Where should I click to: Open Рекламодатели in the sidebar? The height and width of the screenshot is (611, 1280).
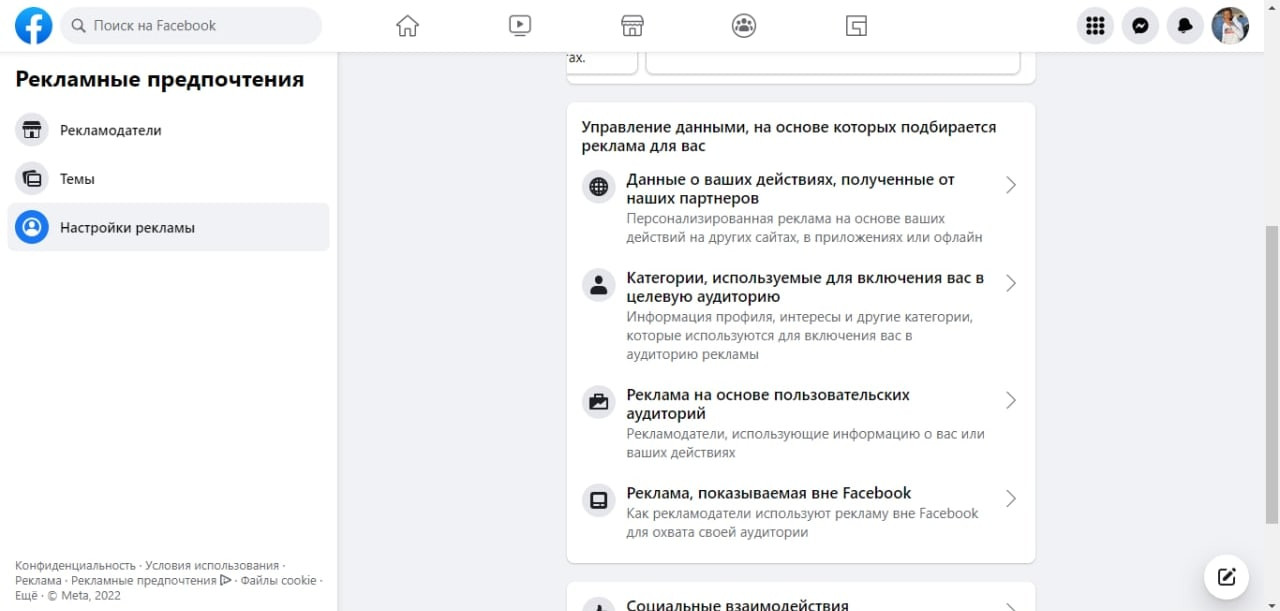(168, 130)
